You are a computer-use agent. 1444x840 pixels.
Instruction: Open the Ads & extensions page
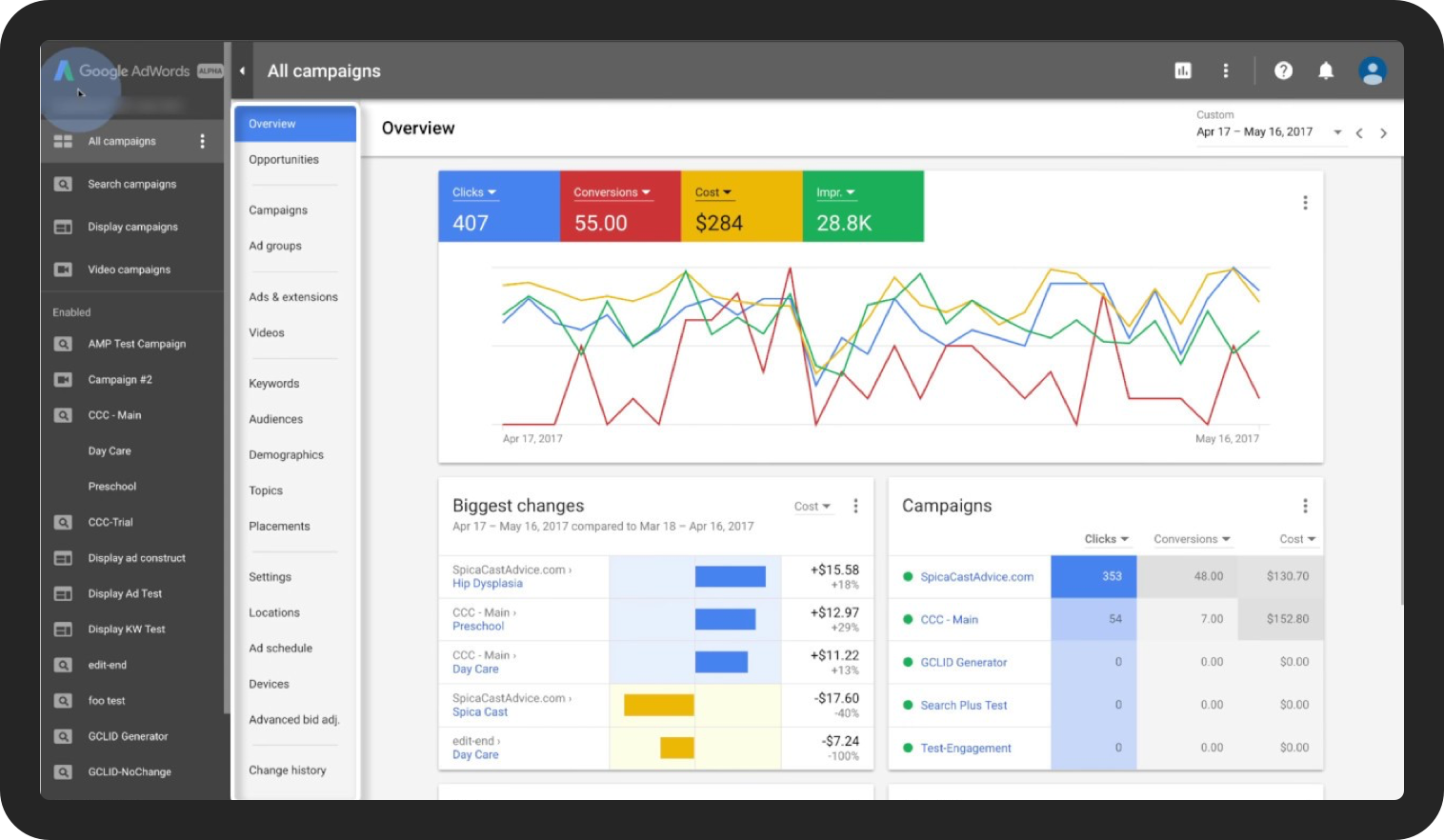coord(293,297)
